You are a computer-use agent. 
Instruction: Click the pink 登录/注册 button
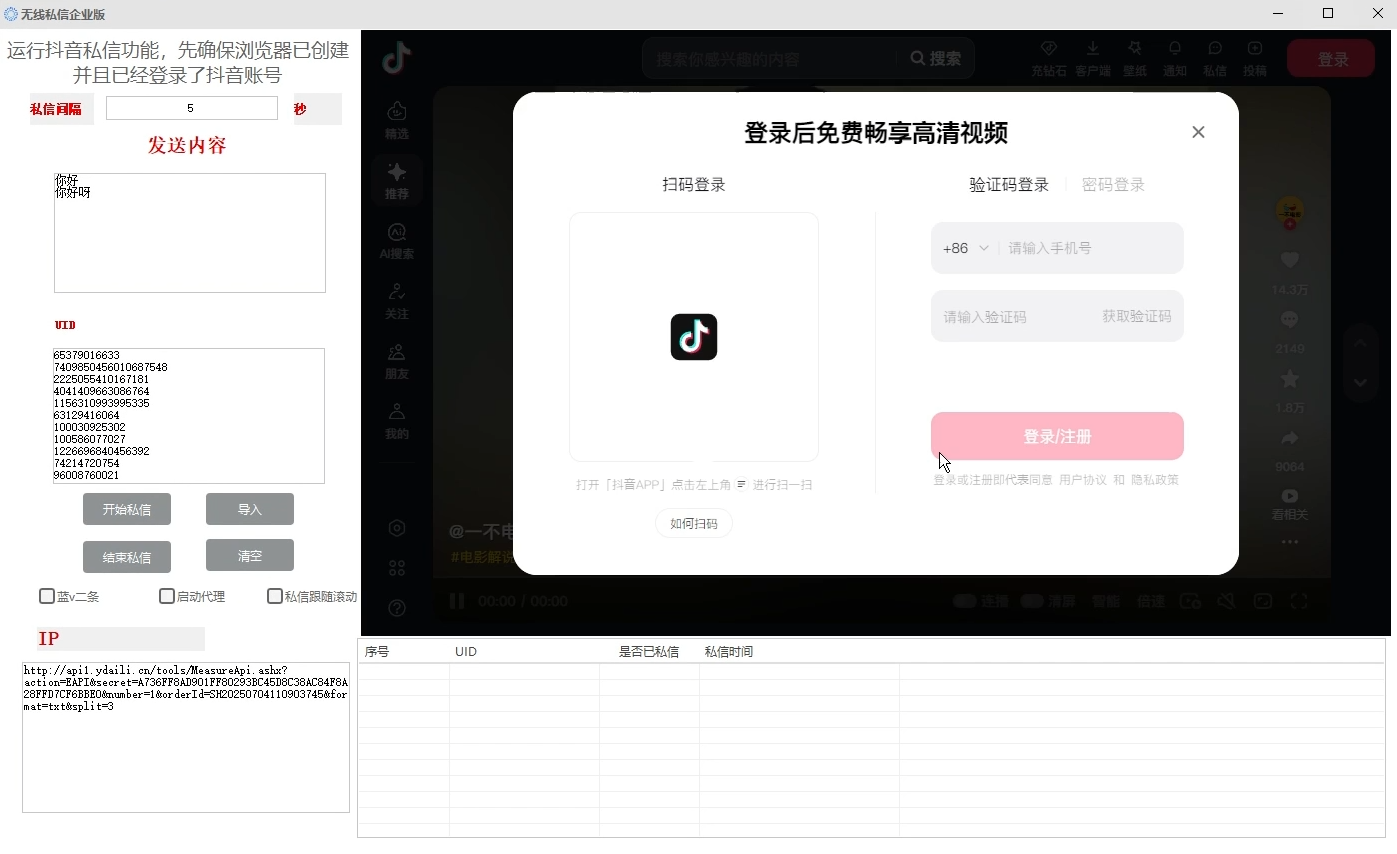point(1057,436)
